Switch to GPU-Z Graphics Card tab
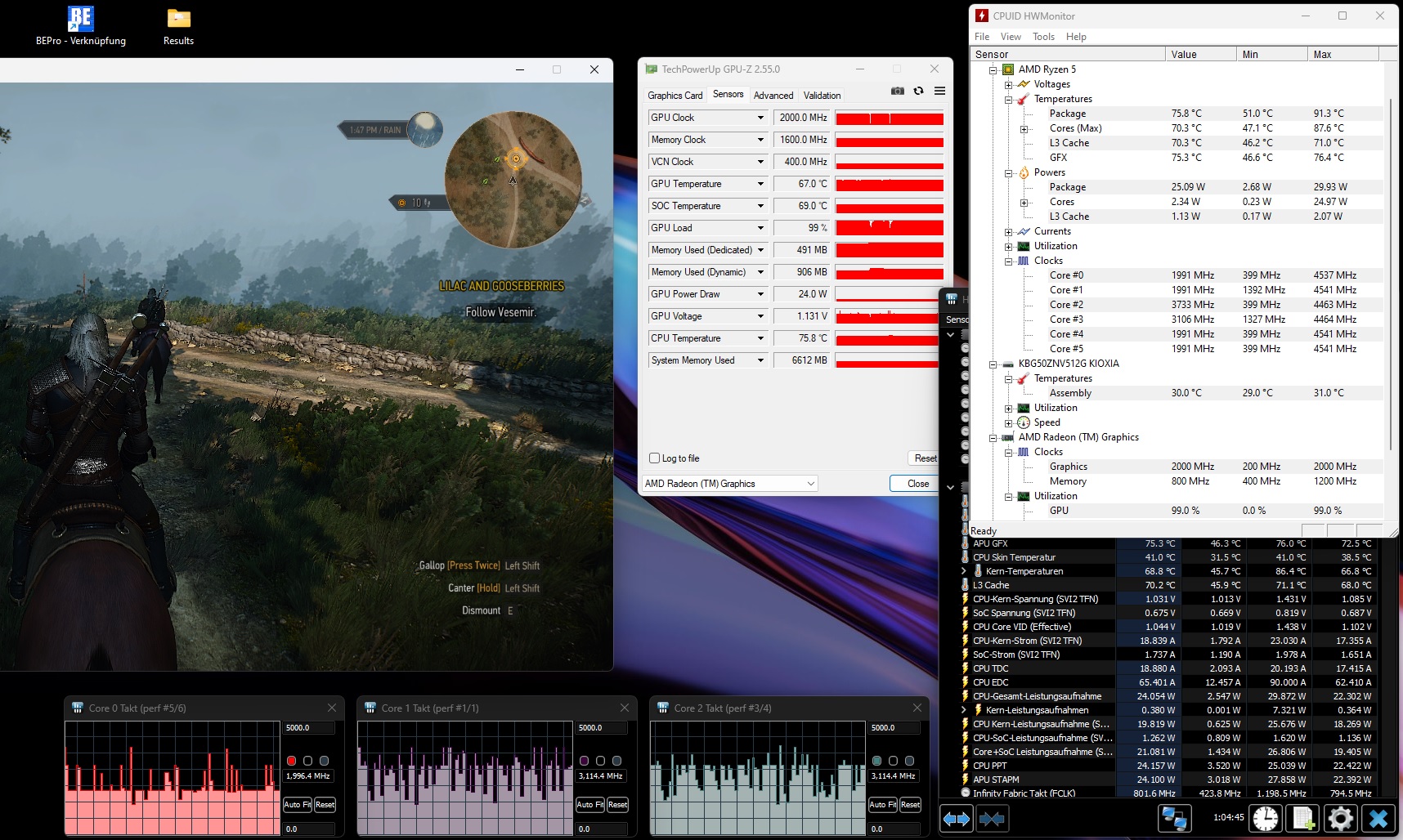This screenshot has width=1403, height=840. click(x=675, y=96)
